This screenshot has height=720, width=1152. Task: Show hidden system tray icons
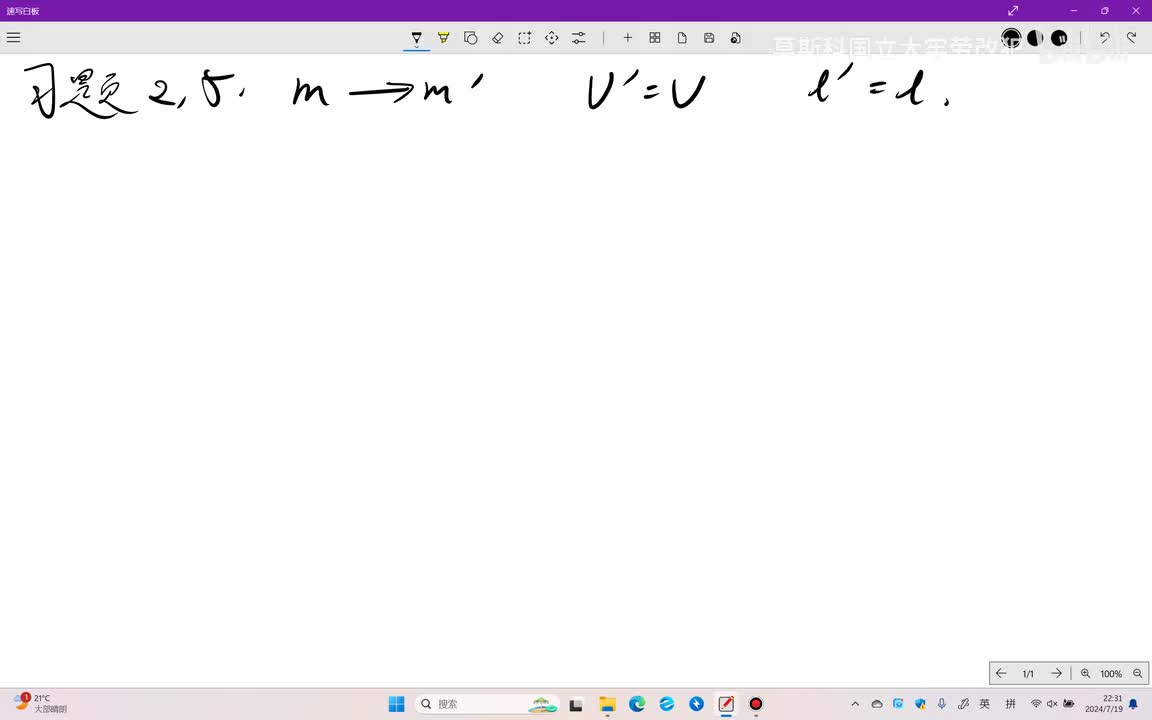click(855, 704)
